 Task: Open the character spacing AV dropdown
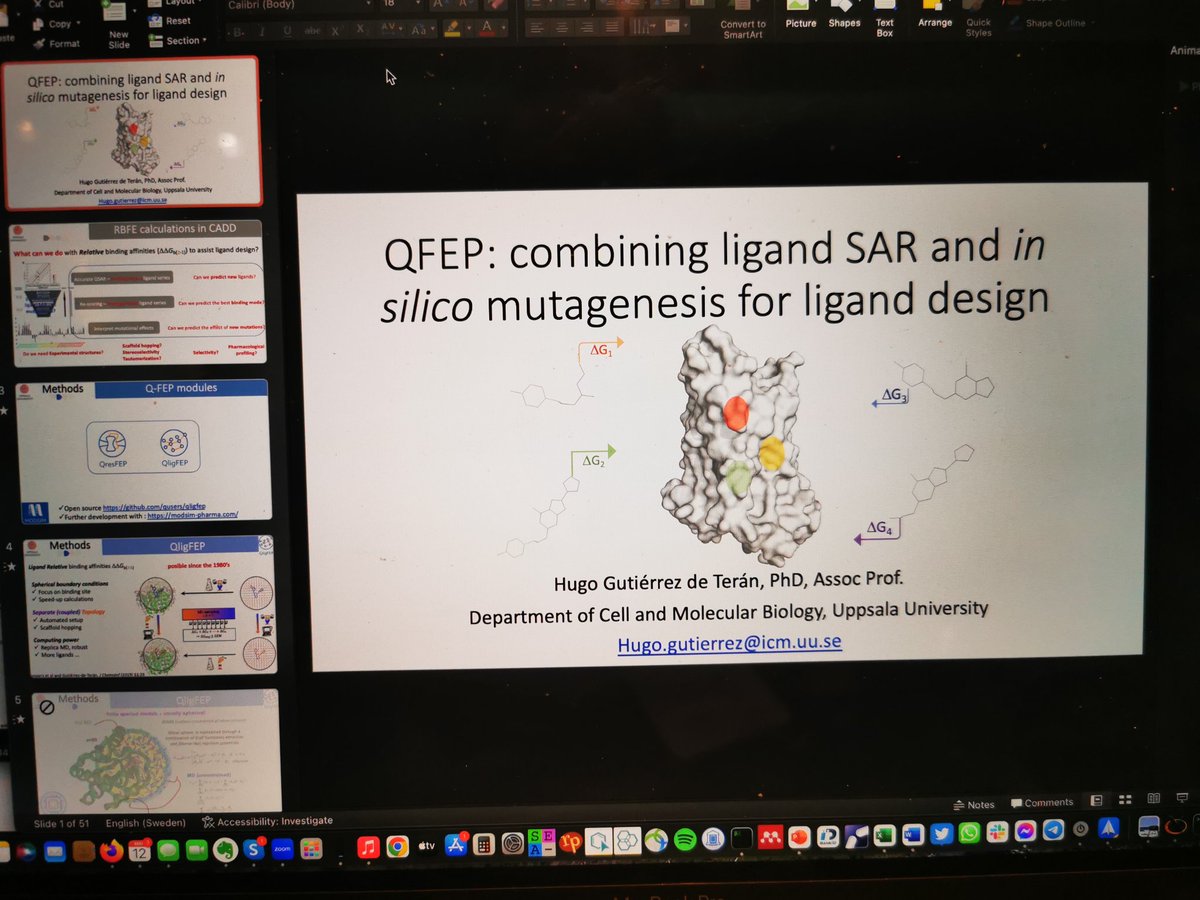[392, 31]
